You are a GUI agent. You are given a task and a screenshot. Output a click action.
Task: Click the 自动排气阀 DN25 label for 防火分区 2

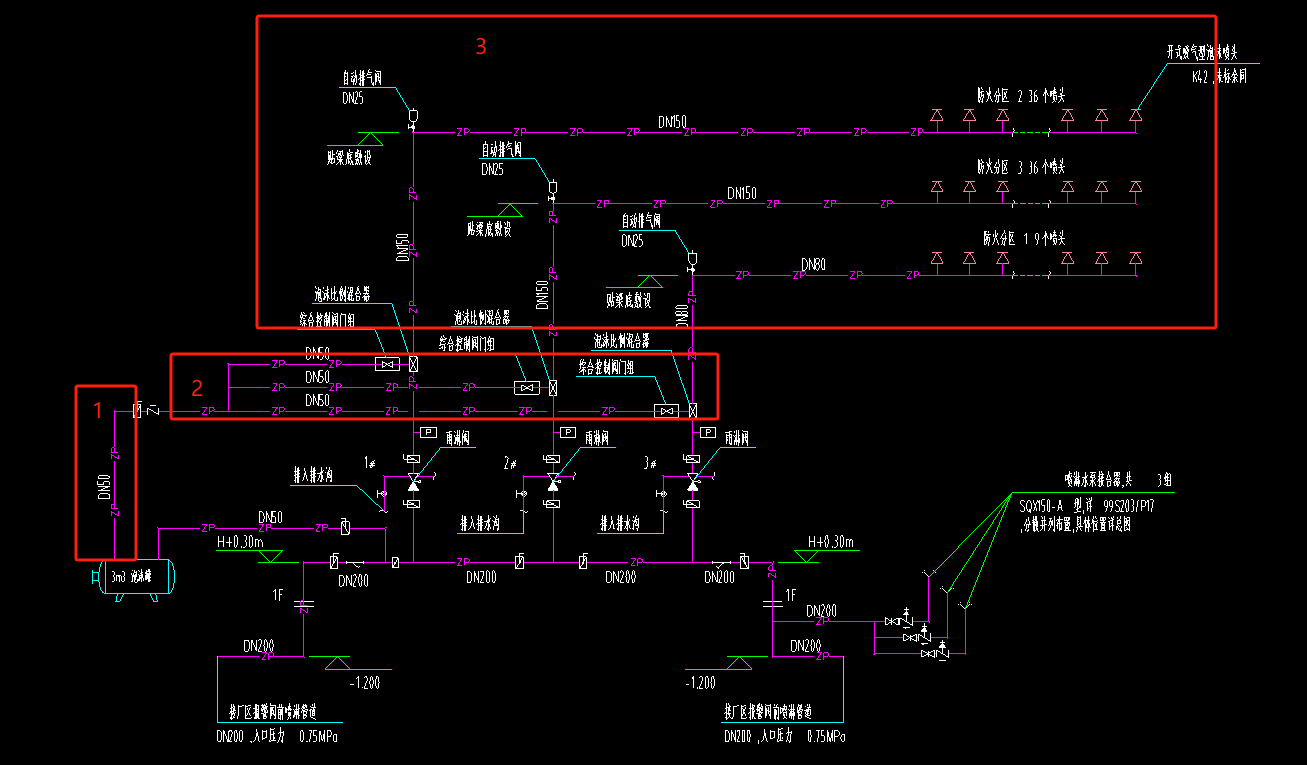(x=362, y=87)
